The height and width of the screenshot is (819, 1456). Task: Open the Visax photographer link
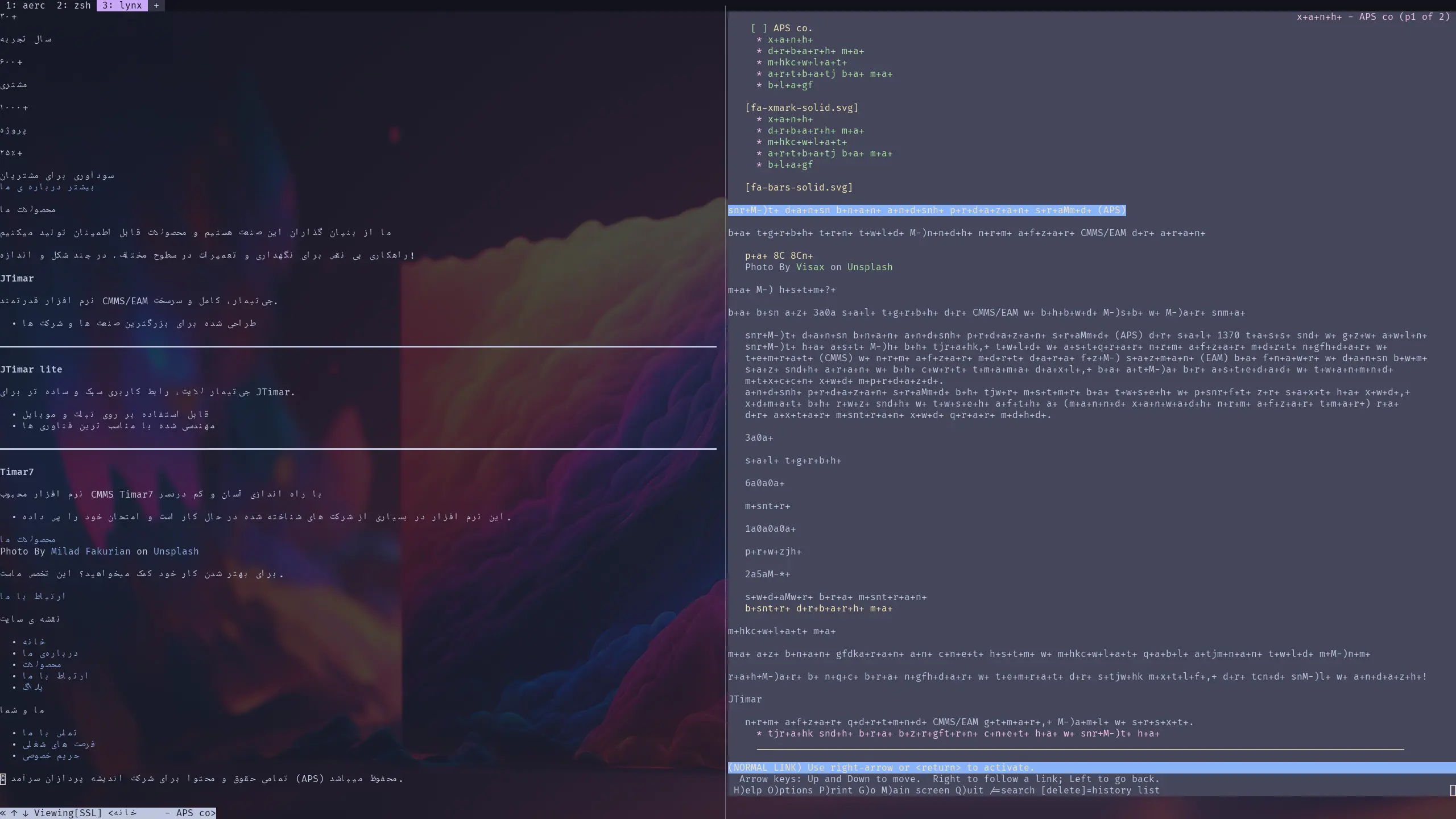tap(810, 267)
